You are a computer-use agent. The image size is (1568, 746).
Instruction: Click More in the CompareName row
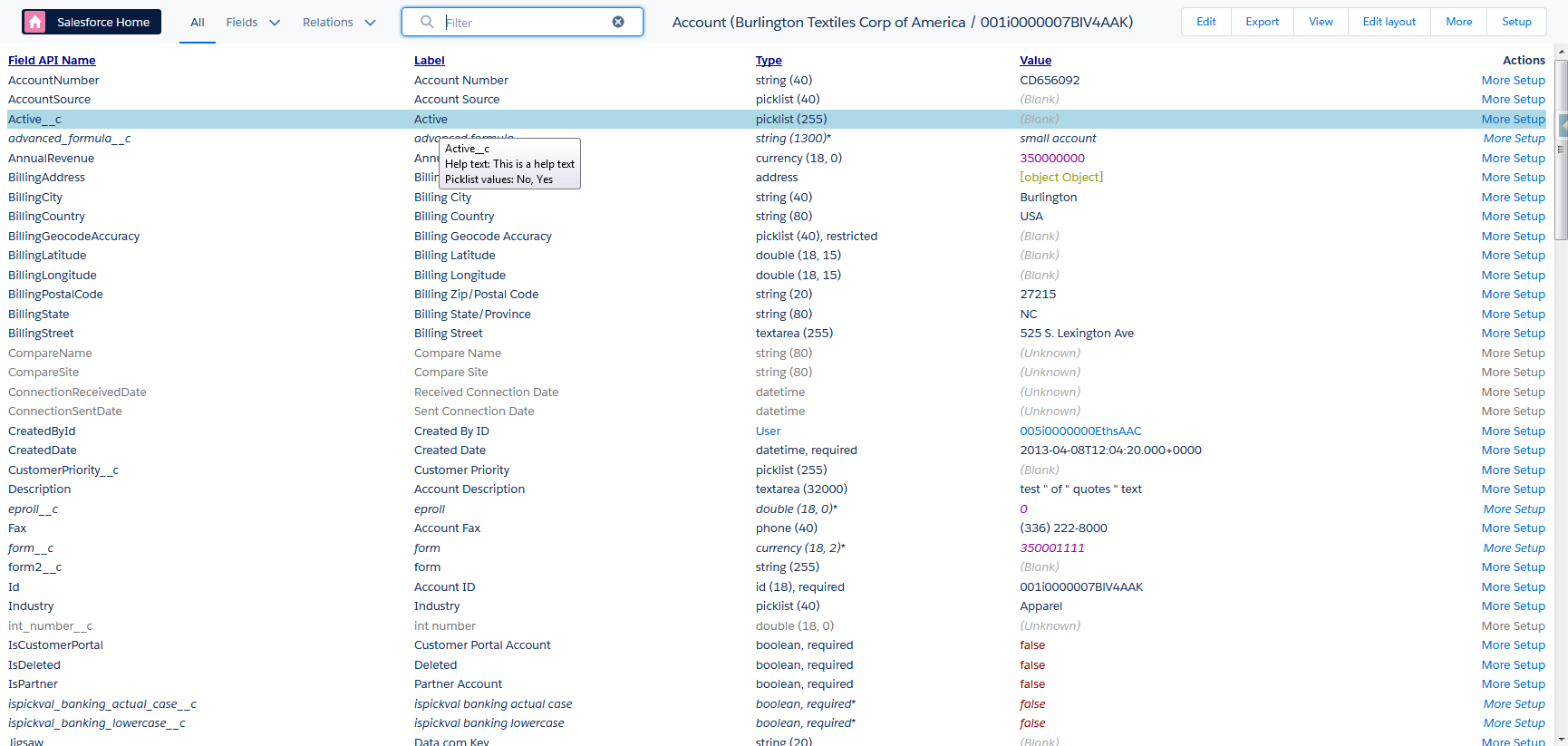1495,354
